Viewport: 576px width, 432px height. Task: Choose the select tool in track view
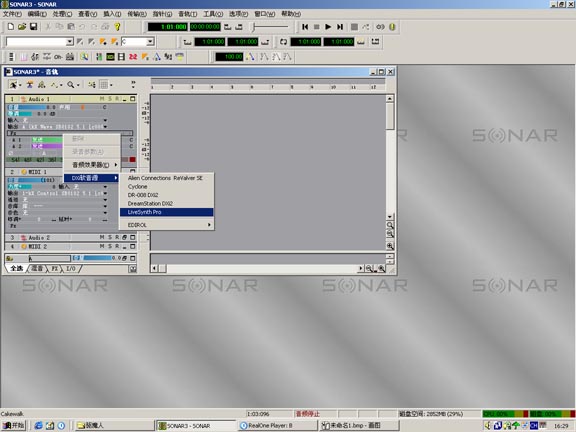13,85
